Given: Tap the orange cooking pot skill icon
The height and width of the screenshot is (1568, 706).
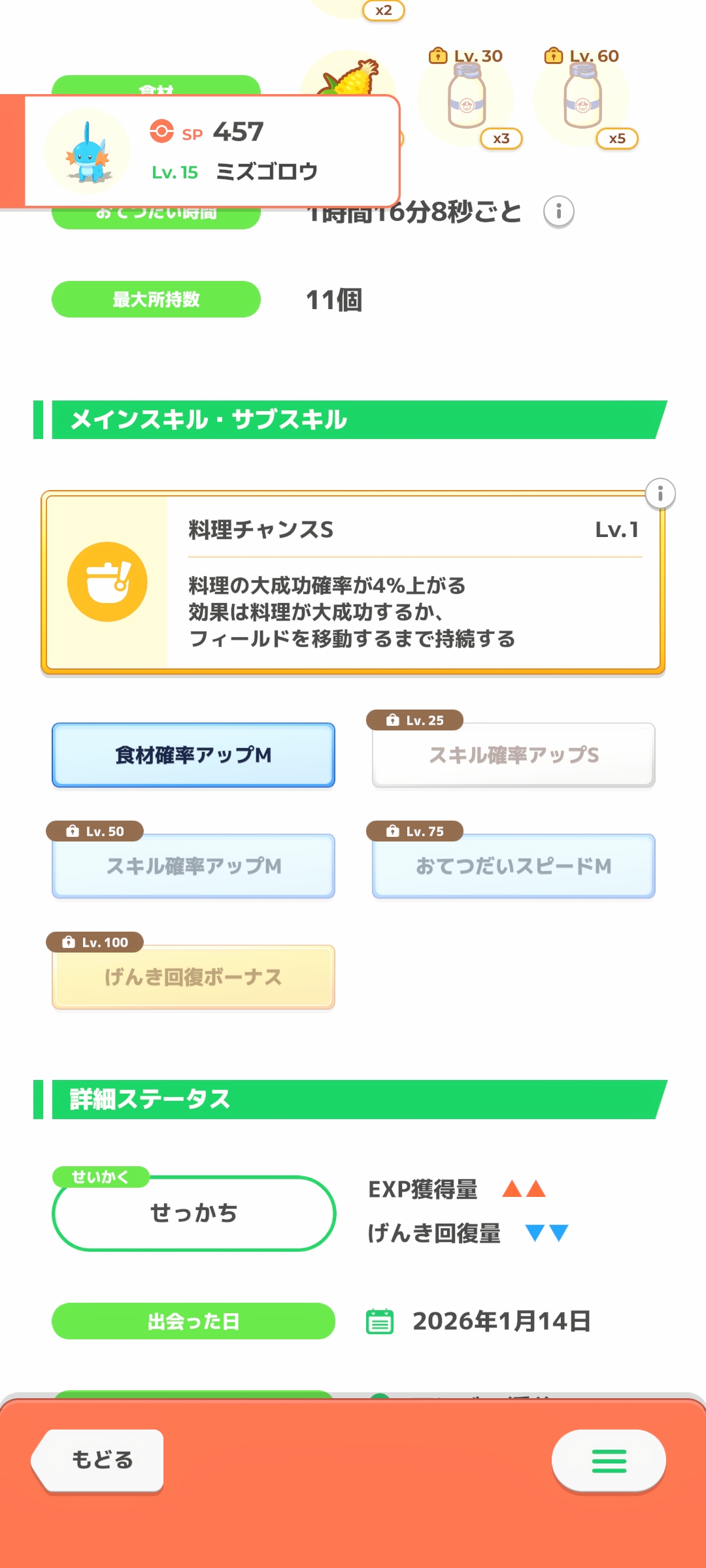Looking at the screenshot, I should coord(107,581).
